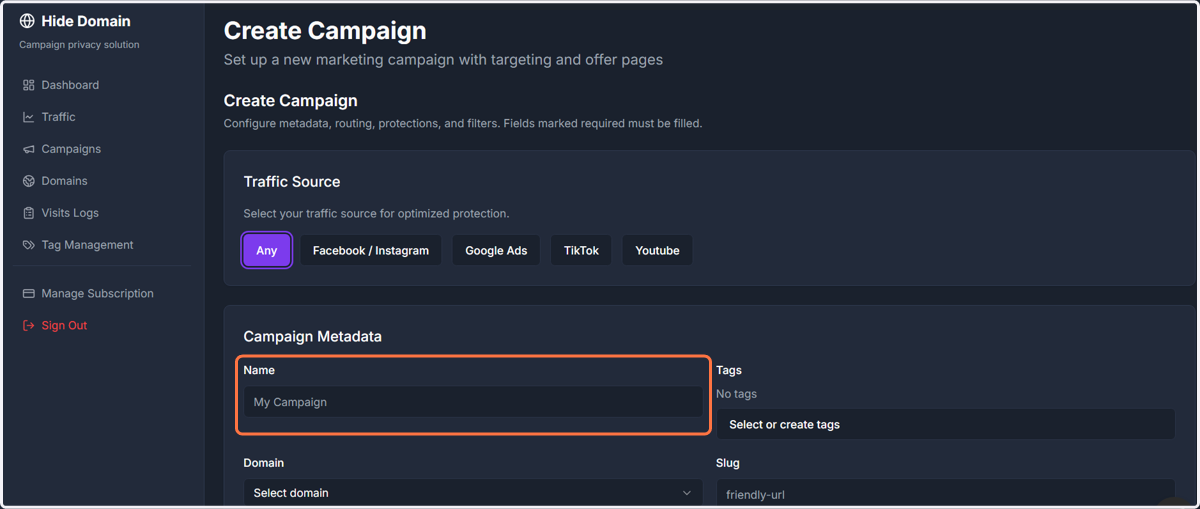Focus the campaign Name input field
The image size is (1200, 509).
(x=473, y=402)
